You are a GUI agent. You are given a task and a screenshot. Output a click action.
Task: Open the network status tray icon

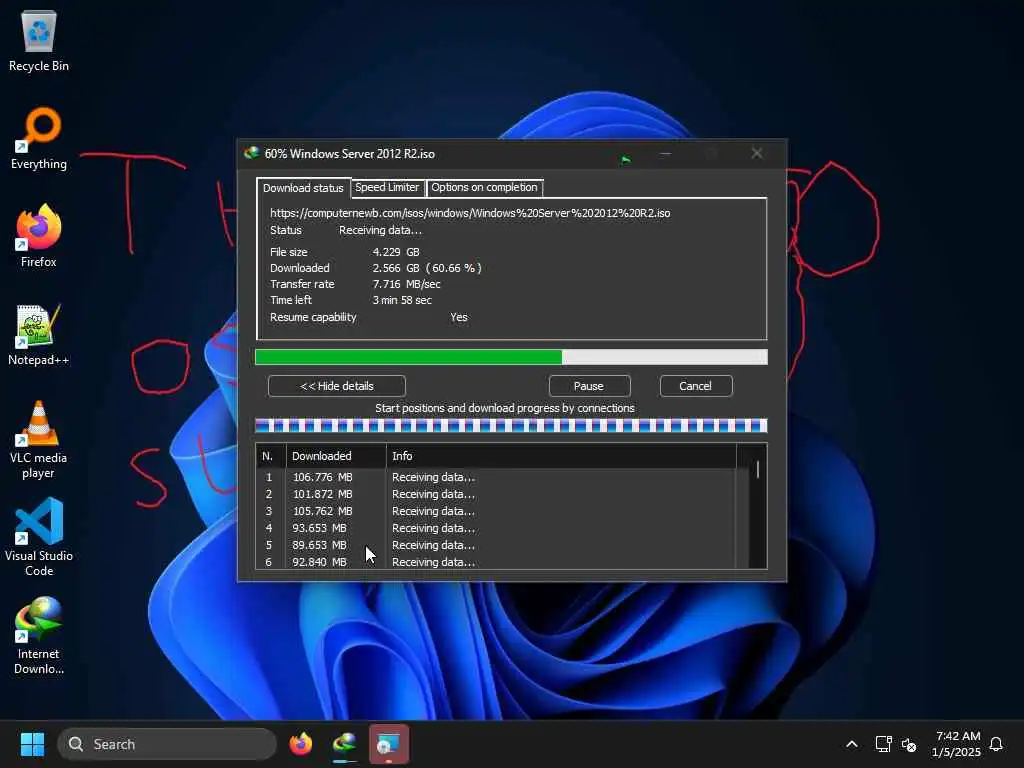pyautogui.click(x=883, y=744)
